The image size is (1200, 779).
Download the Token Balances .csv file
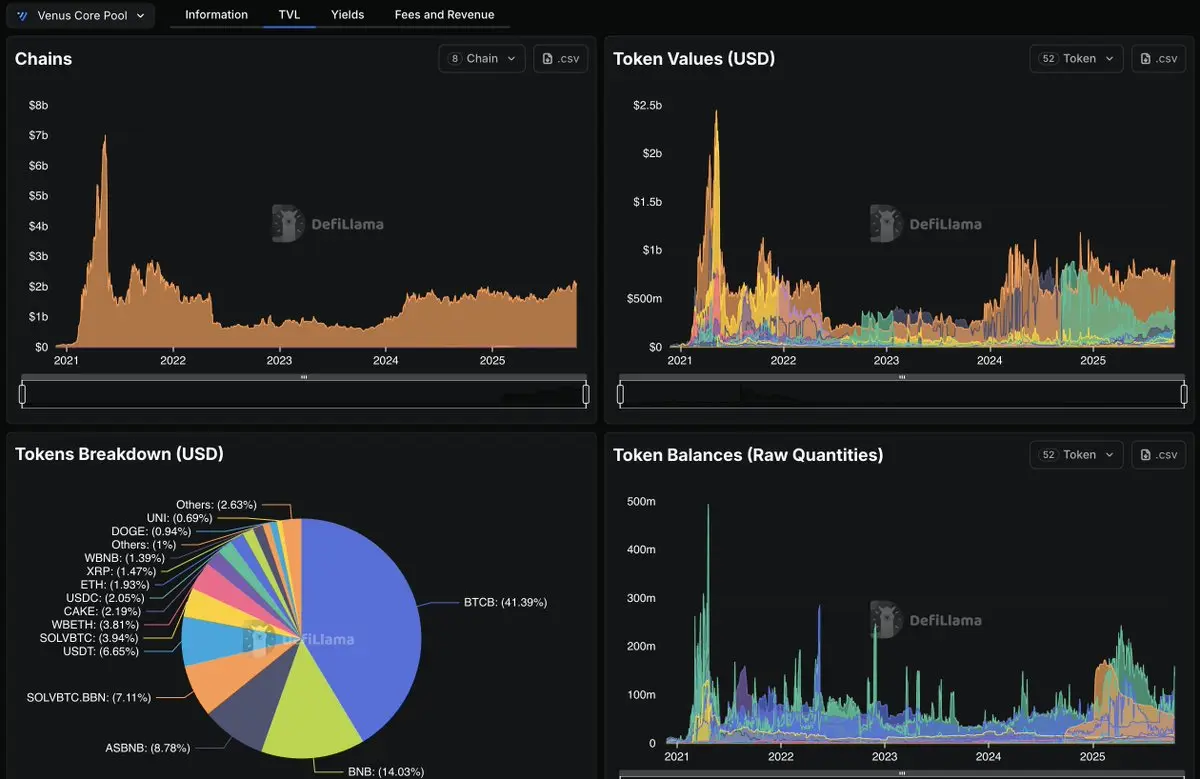(x=1158, y=455)
